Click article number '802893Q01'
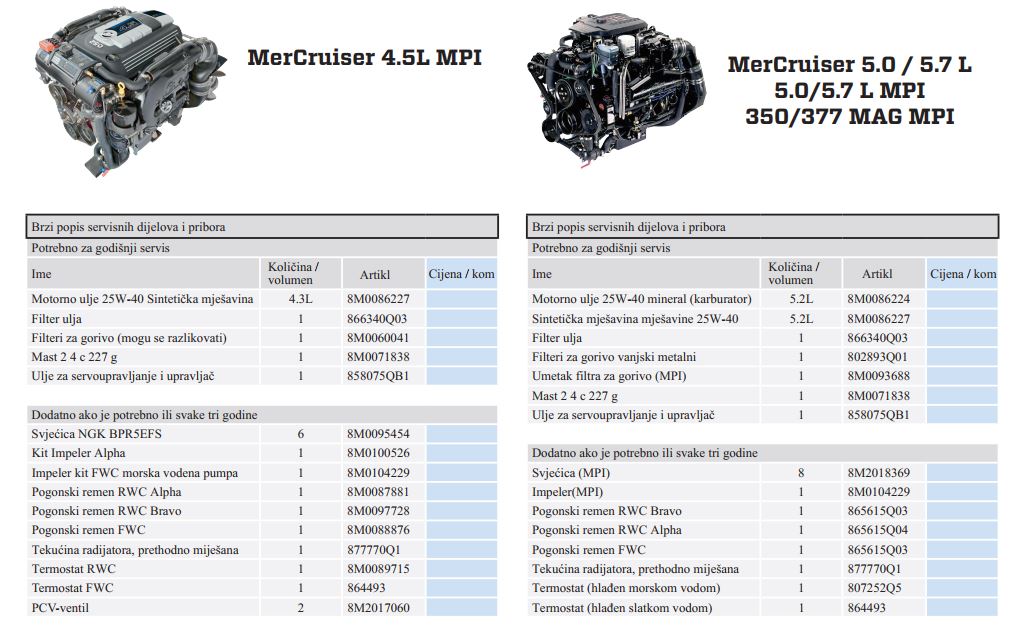 tap(877, 357)
